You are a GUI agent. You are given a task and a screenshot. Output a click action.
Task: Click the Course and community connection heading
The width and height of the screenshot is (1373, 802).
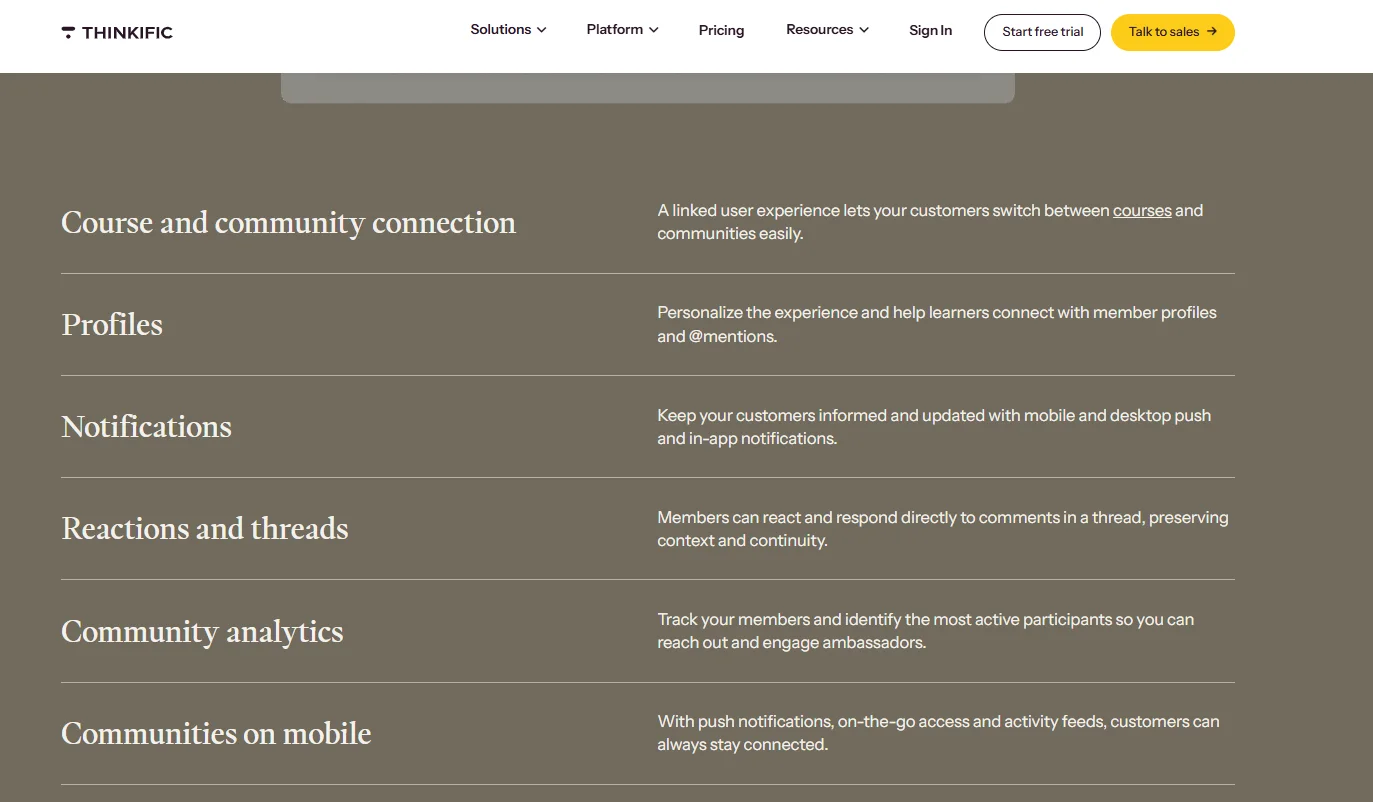(288, 222)
